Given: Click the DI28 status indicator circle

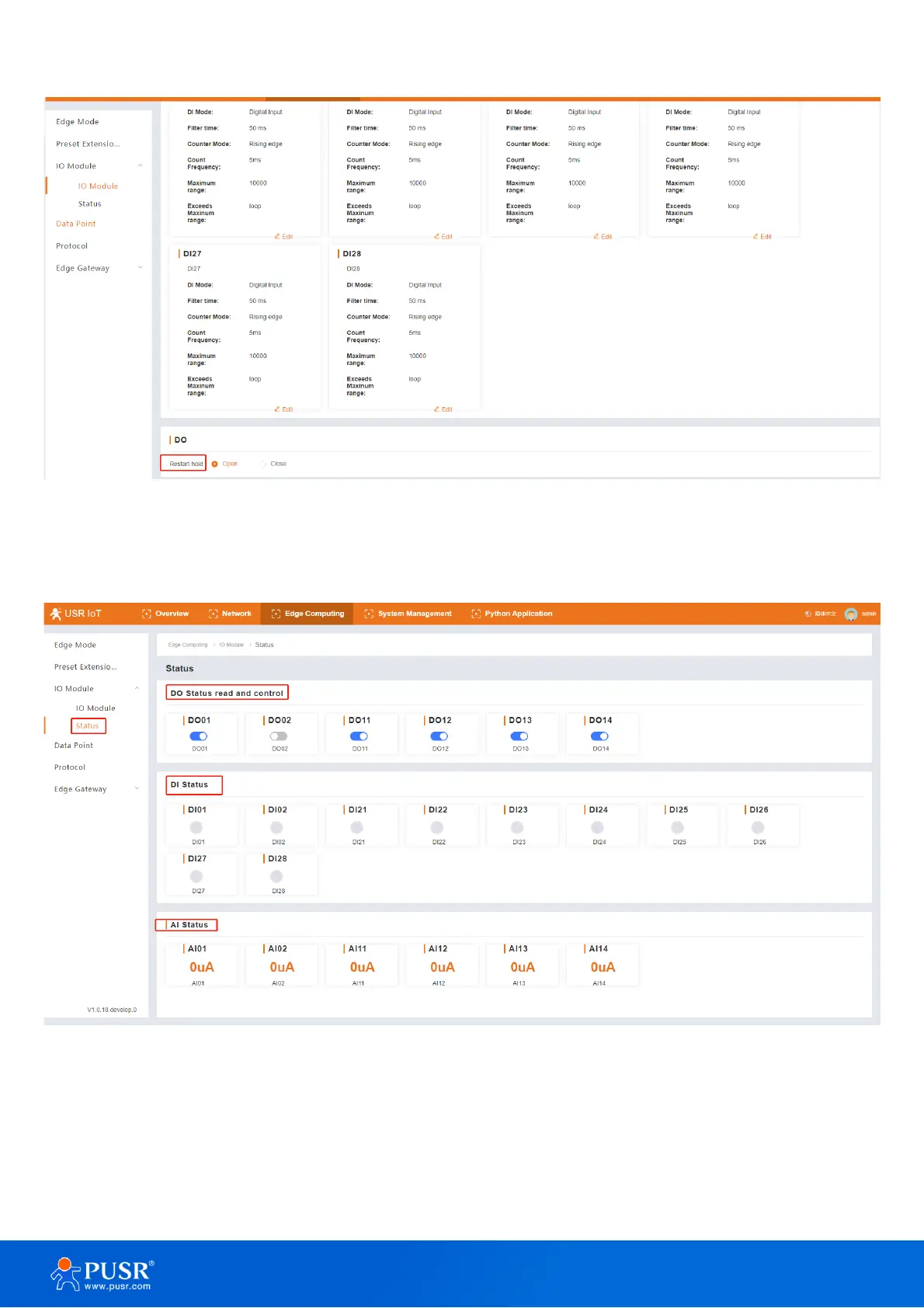Looking at the screenshot, I should 276,876.
